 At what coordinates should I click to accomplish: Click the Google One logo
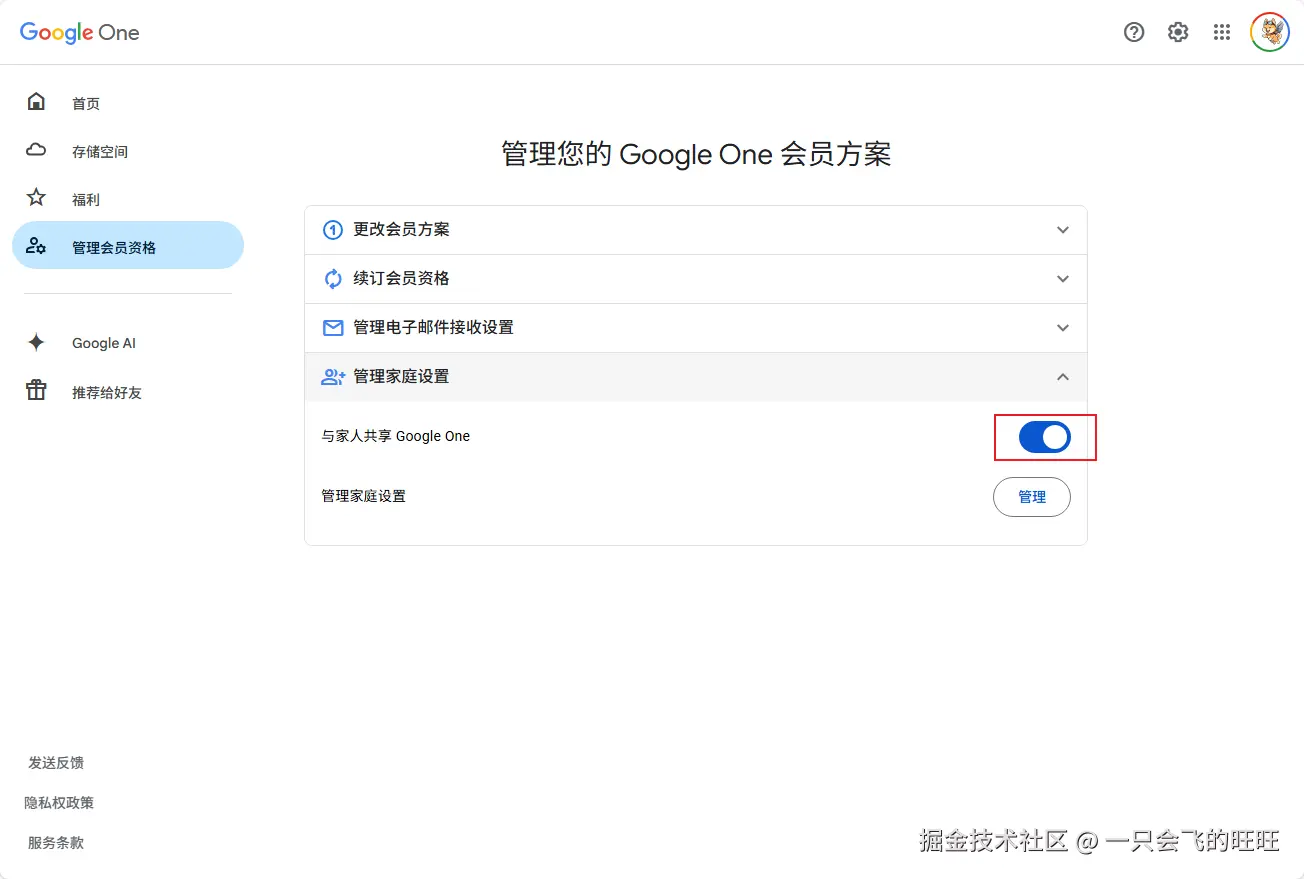point(80,32)
